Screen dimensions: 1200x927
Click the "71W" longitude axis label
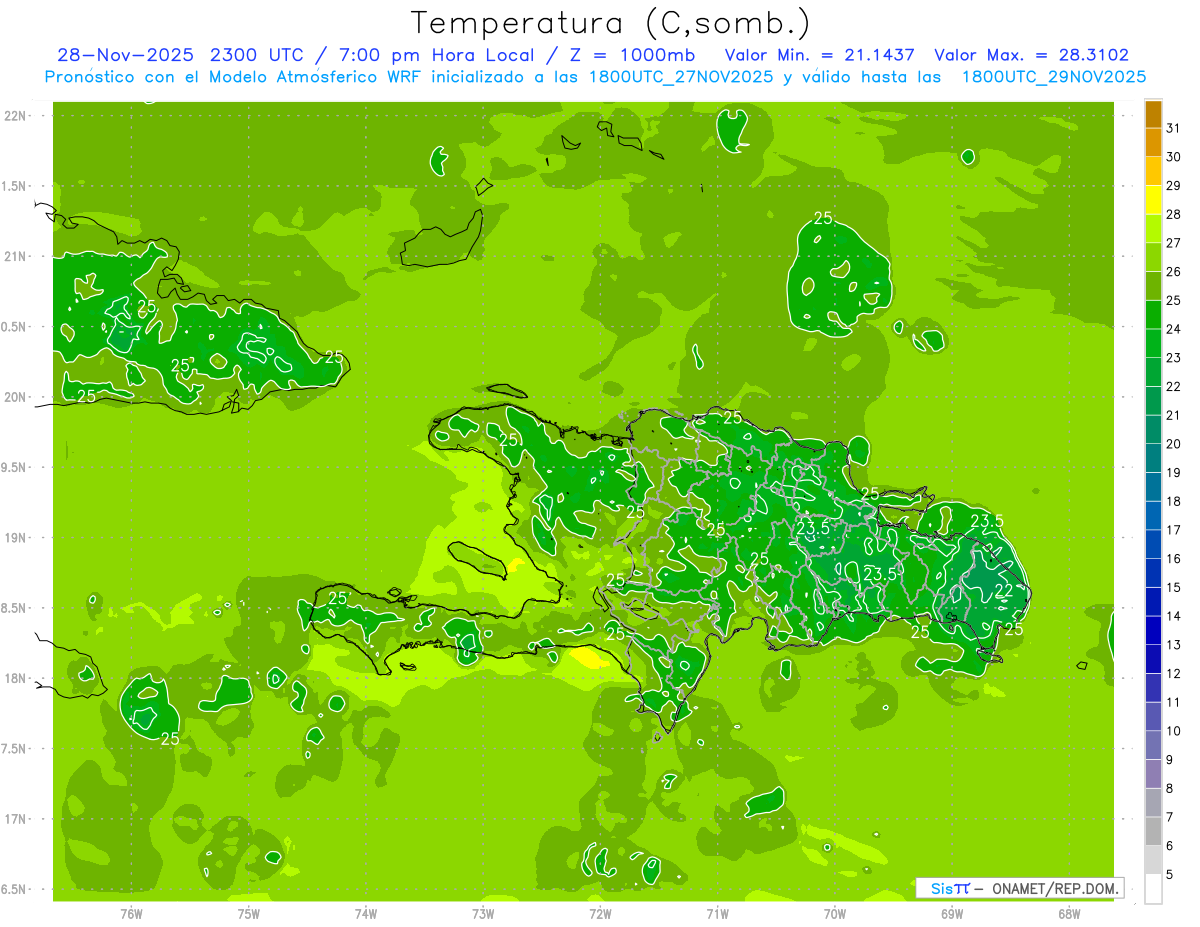point(717,914)
